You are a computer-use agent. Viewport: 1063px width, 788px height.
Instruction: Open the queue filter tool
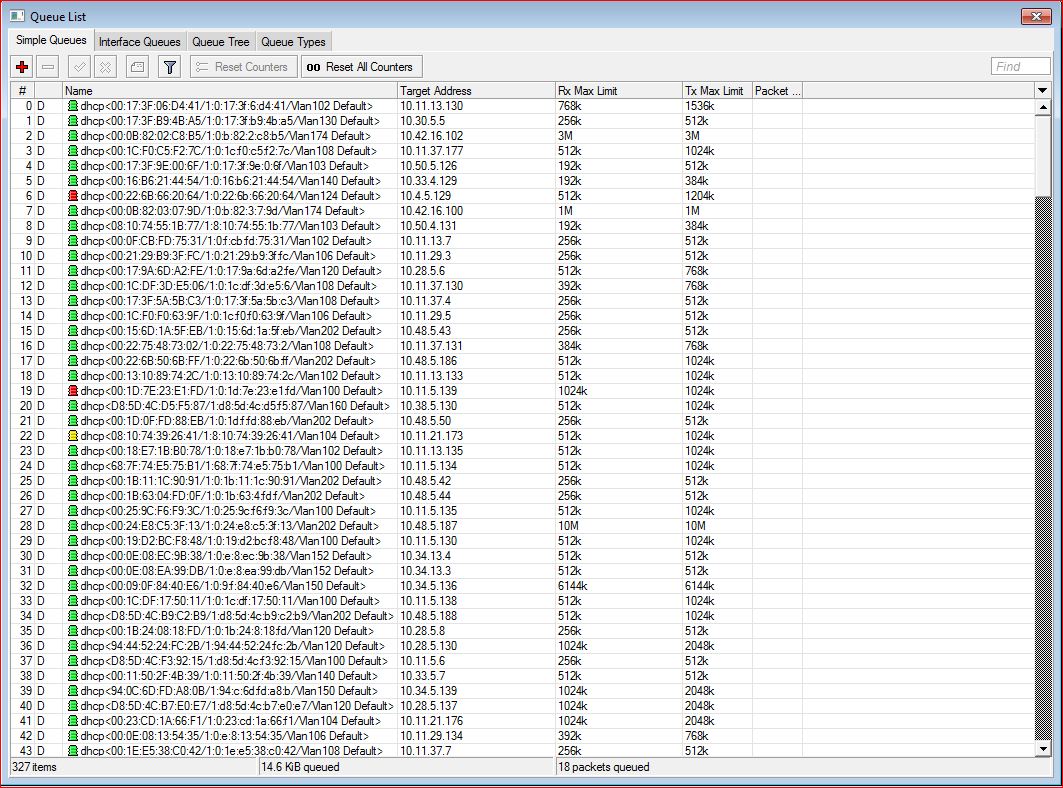point(170,67)
